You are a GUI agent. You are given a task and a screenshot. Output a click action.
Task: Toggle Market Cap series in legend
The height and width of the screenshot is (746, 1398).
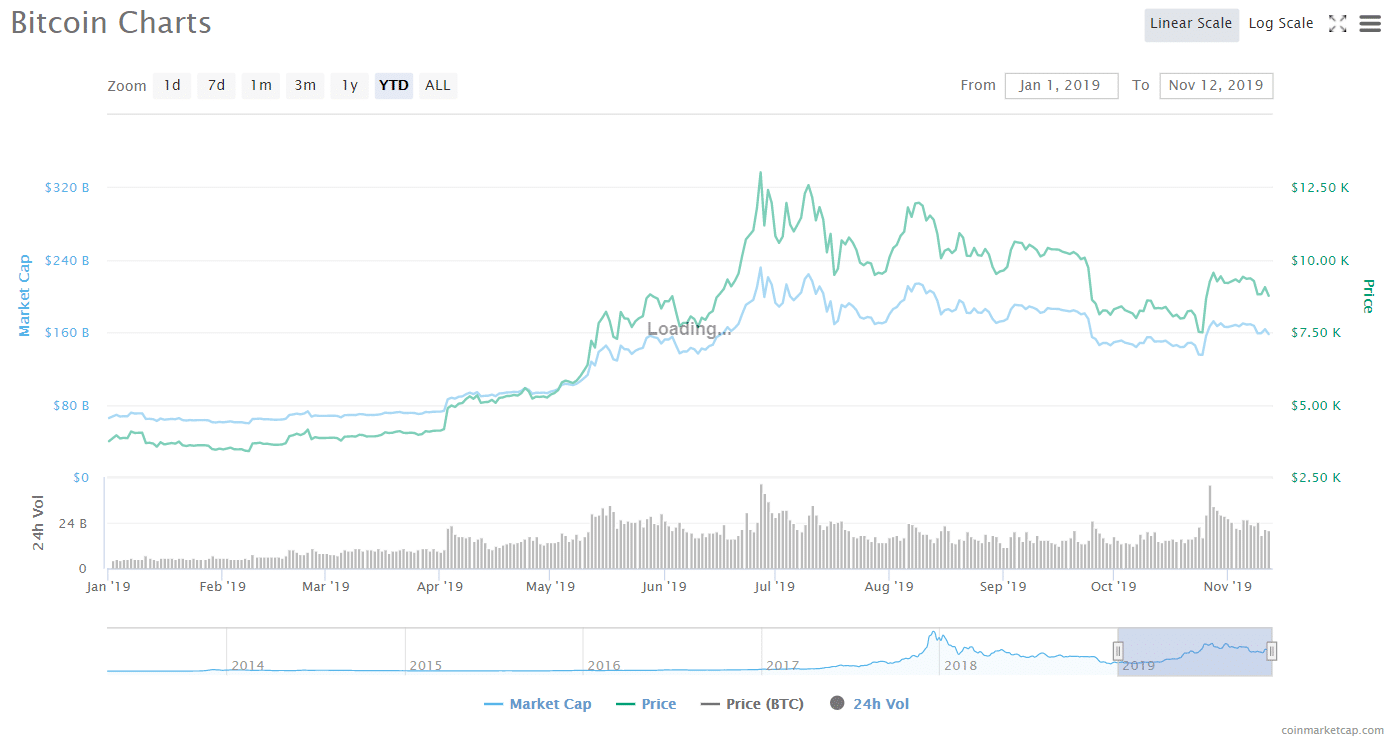click(x=537, y=704)
